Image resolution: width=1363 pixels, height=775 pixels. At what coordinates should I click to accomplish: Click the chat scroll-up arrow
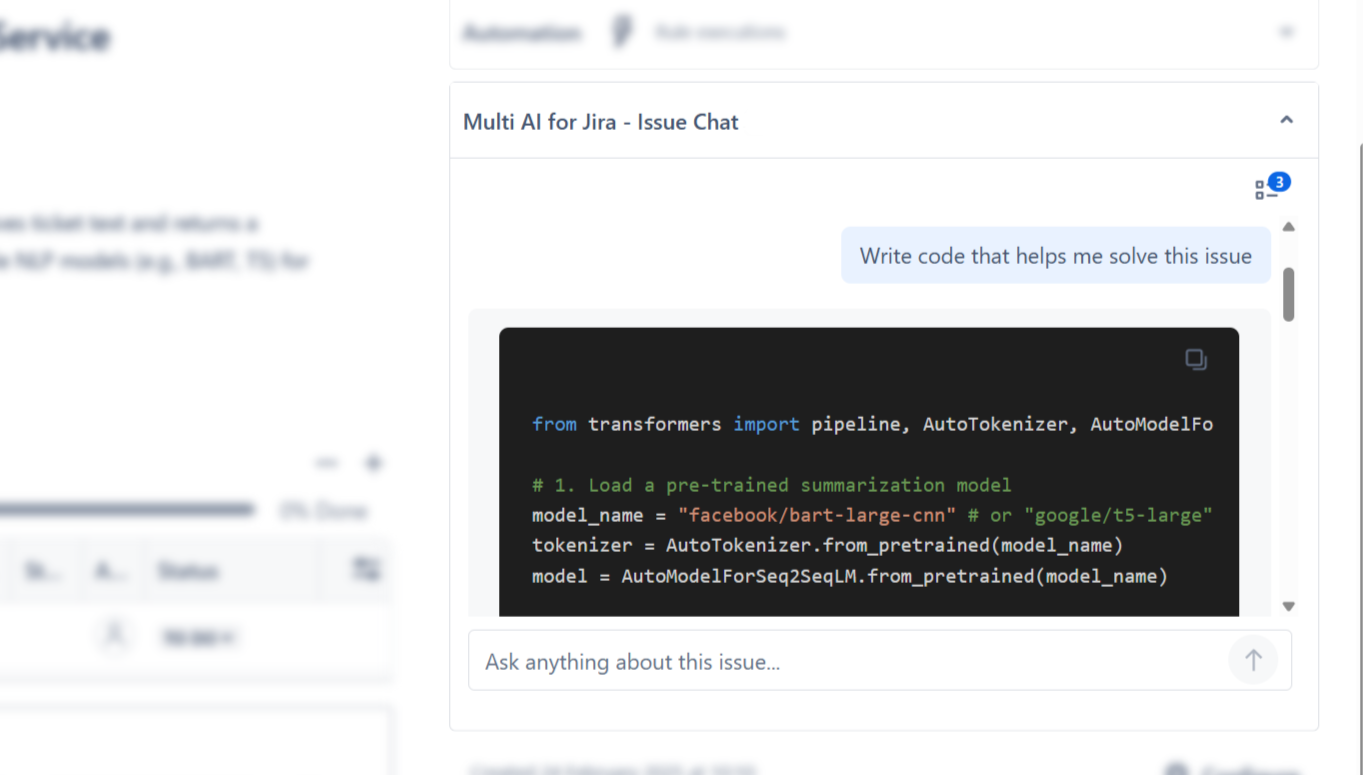click(x=1288, y=227)
